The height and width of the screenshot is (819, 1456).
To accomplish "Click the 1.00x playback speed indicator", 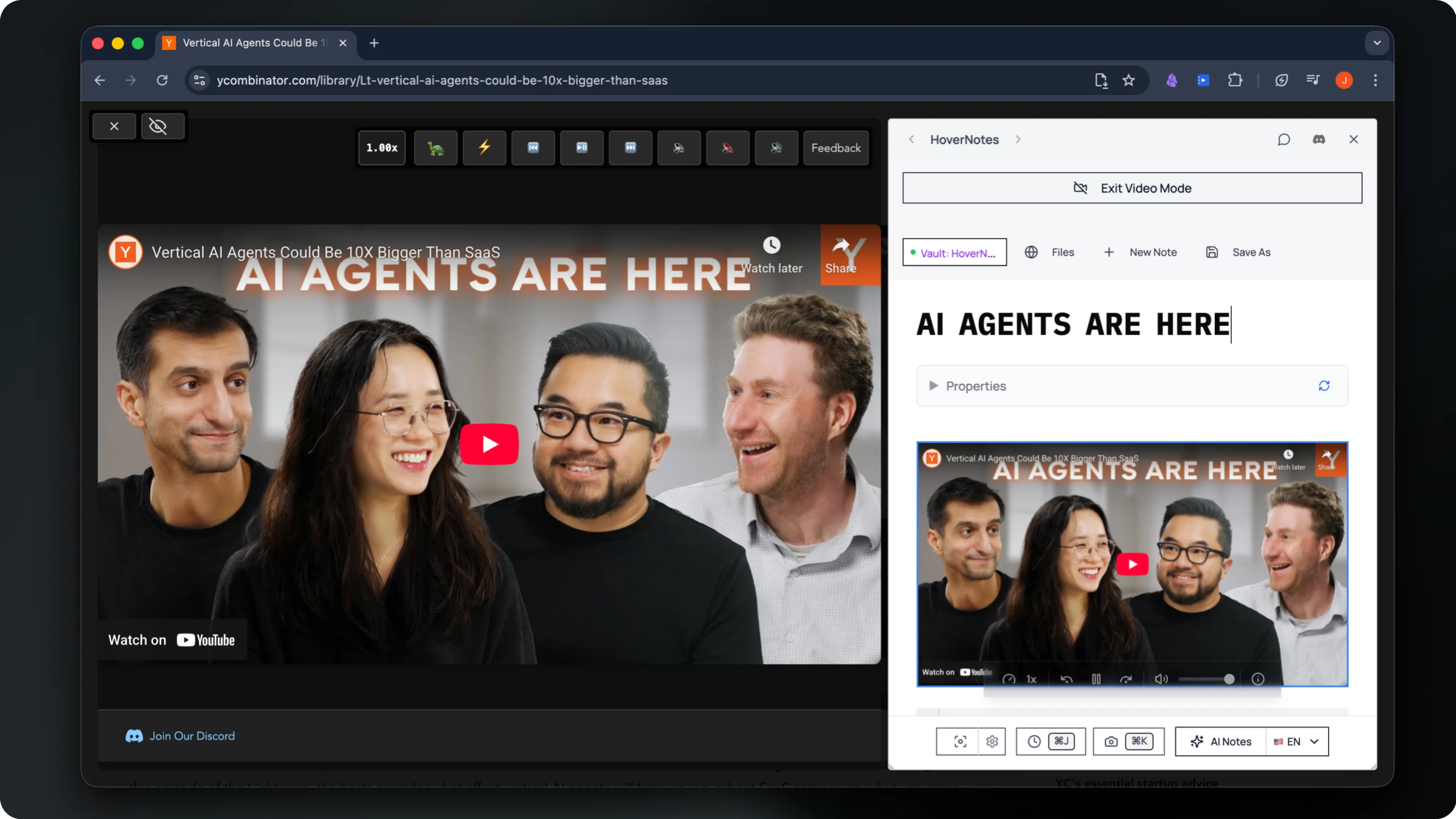I will 382,148.
